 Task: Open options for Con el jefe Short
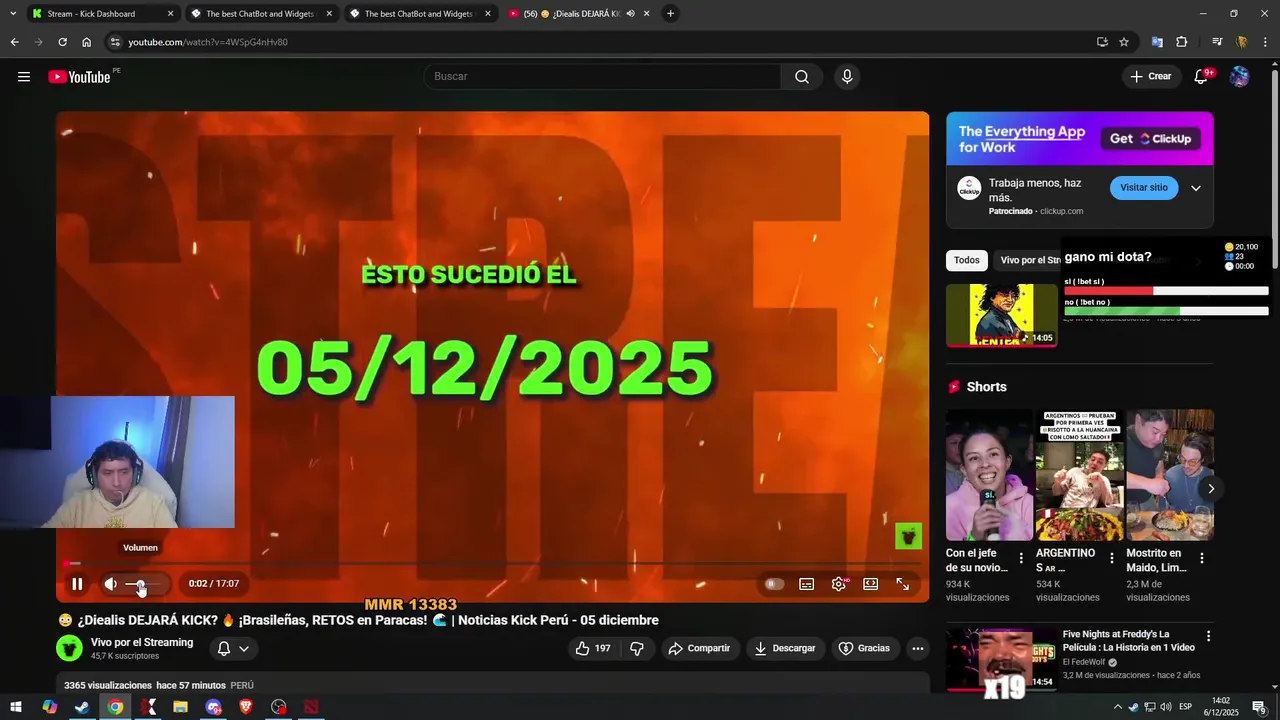click(x=1021, y=558)
